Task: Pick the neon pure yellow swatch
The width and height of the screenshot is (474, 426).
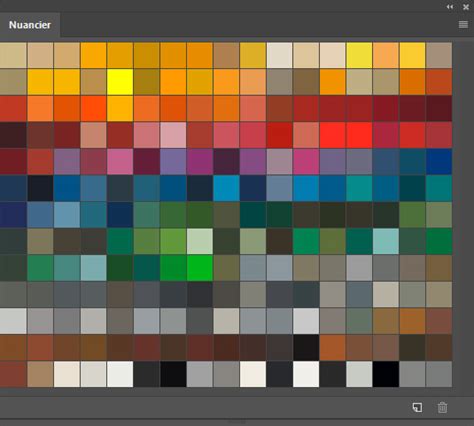Action: point(120,82)
